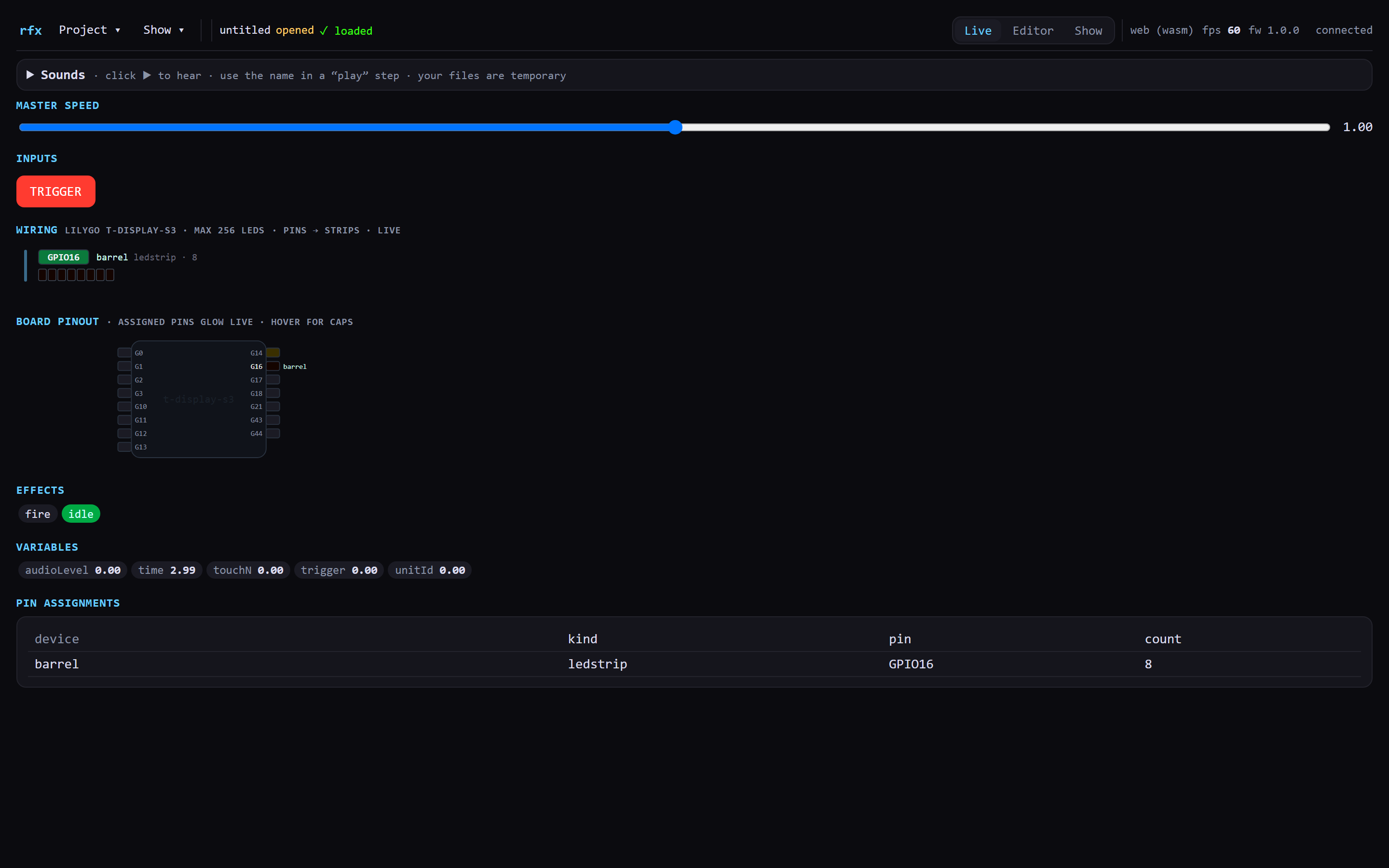Click the loaded status text
This screenshot has height=868, width=1389.
click(354, 30)
